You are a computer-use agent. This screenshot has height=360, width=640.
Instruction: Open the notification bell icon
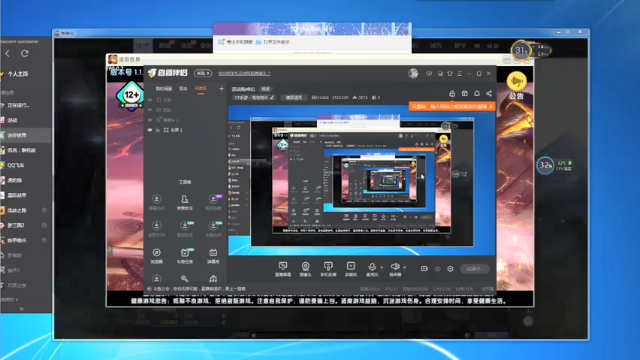click(x=477, y=93)
